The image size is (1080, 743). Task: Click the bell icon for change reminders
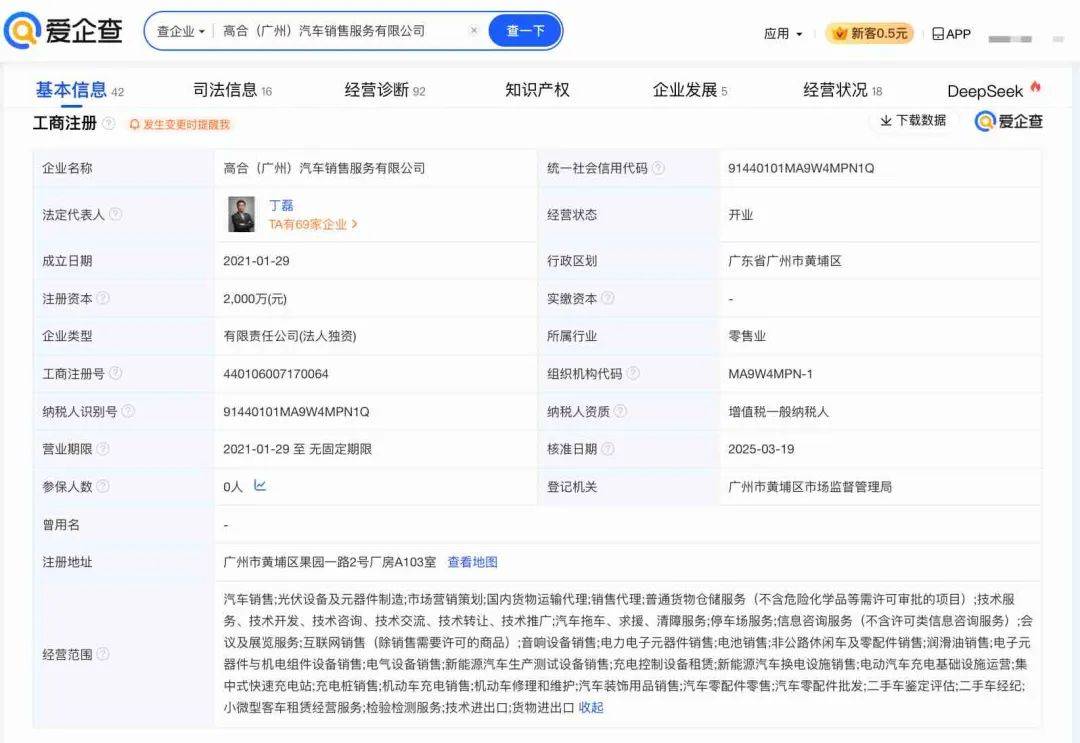(x=134, y=125)
